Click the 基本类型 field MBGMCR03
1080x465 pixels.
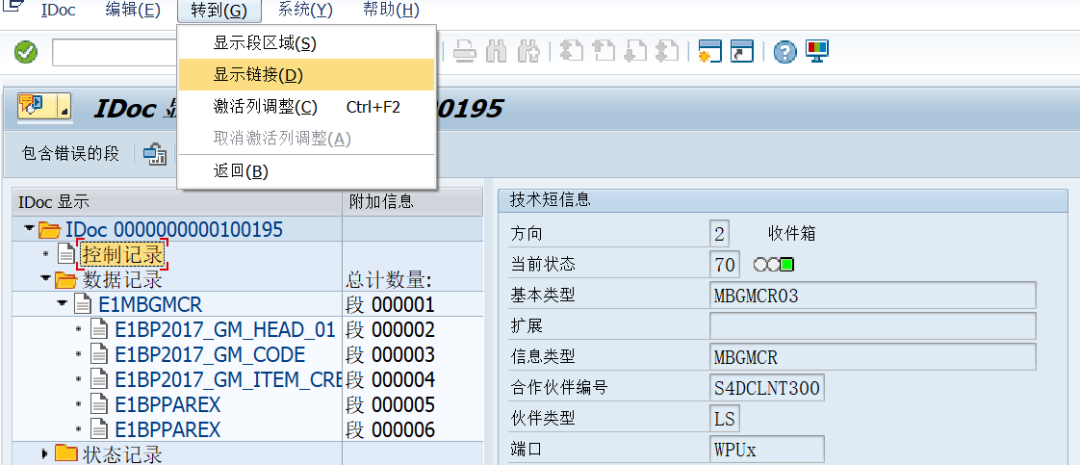pos(873,296)
